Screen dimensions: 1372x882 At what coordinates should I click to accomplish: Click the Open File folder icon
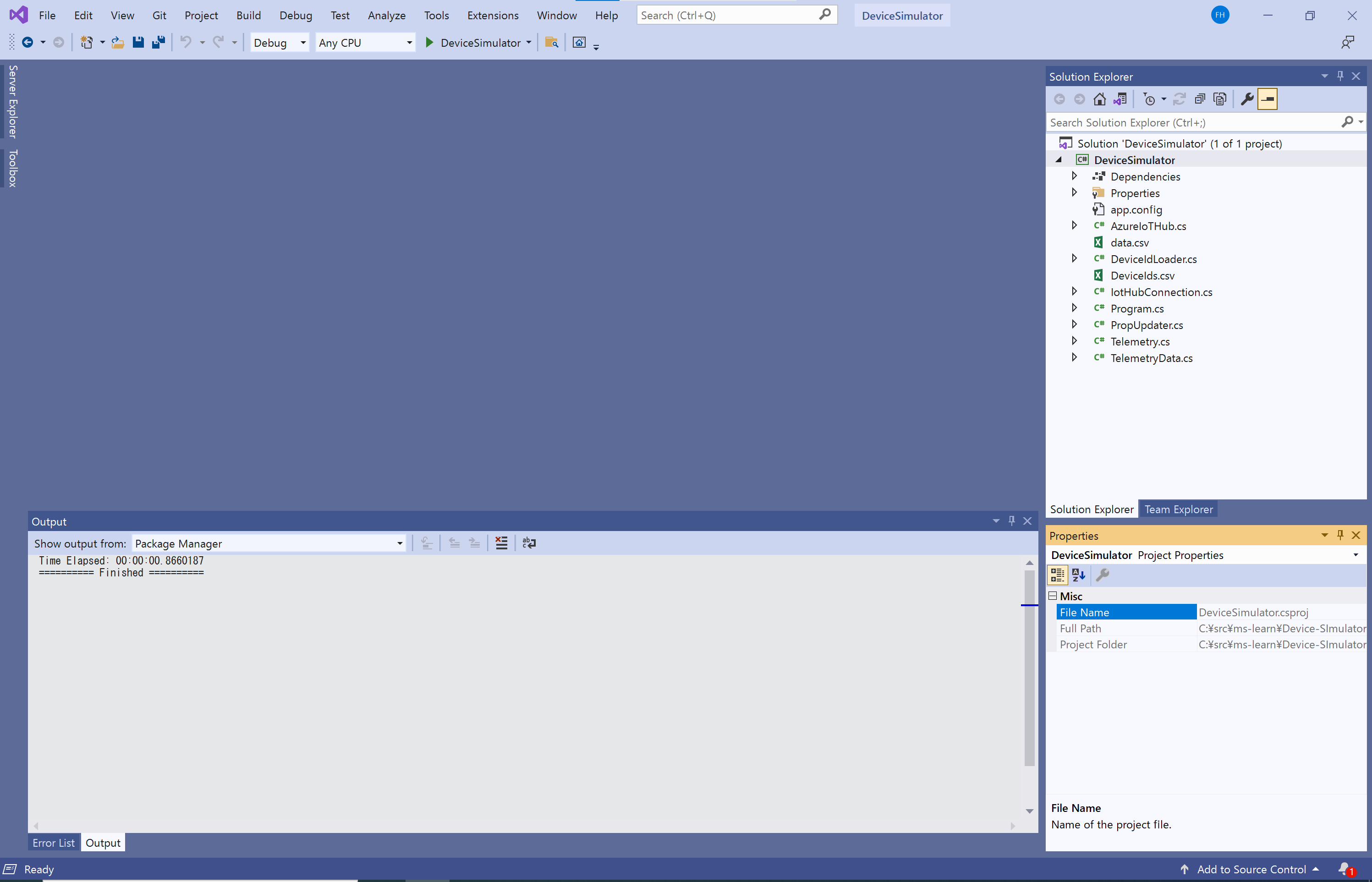(x=117, y=42)
